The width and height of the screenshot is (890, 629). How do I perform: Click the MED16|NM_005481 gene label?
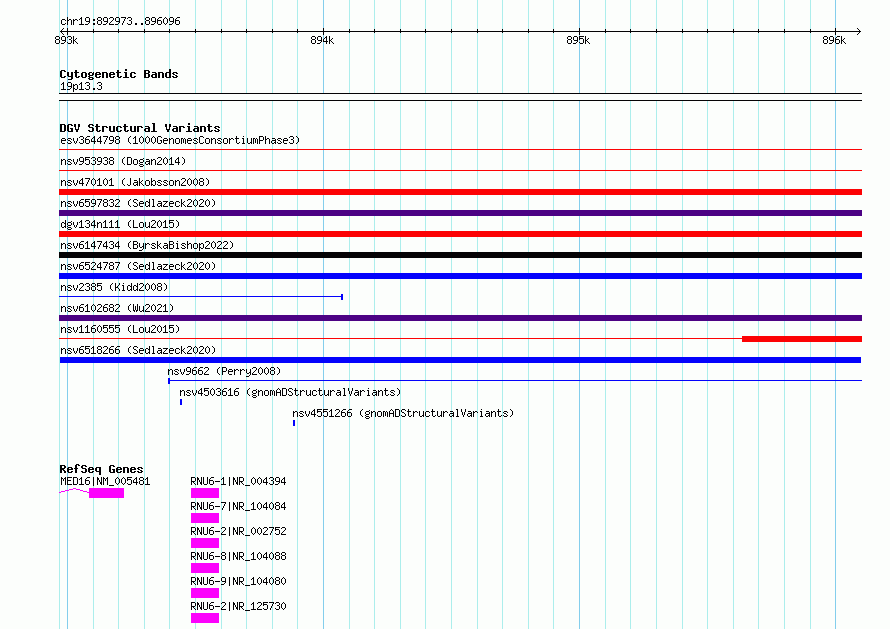(x=105, y=481)
